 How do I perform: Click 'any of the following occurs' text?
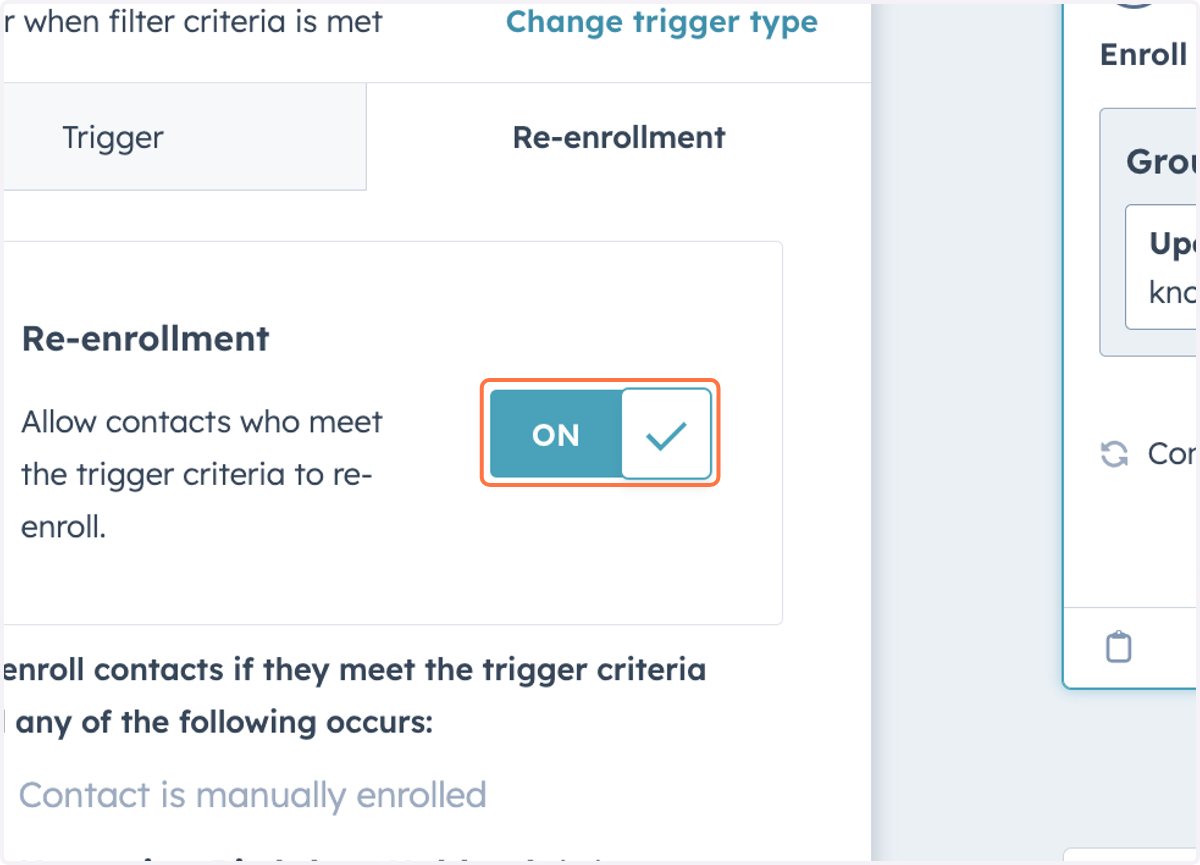pos(224,721)
